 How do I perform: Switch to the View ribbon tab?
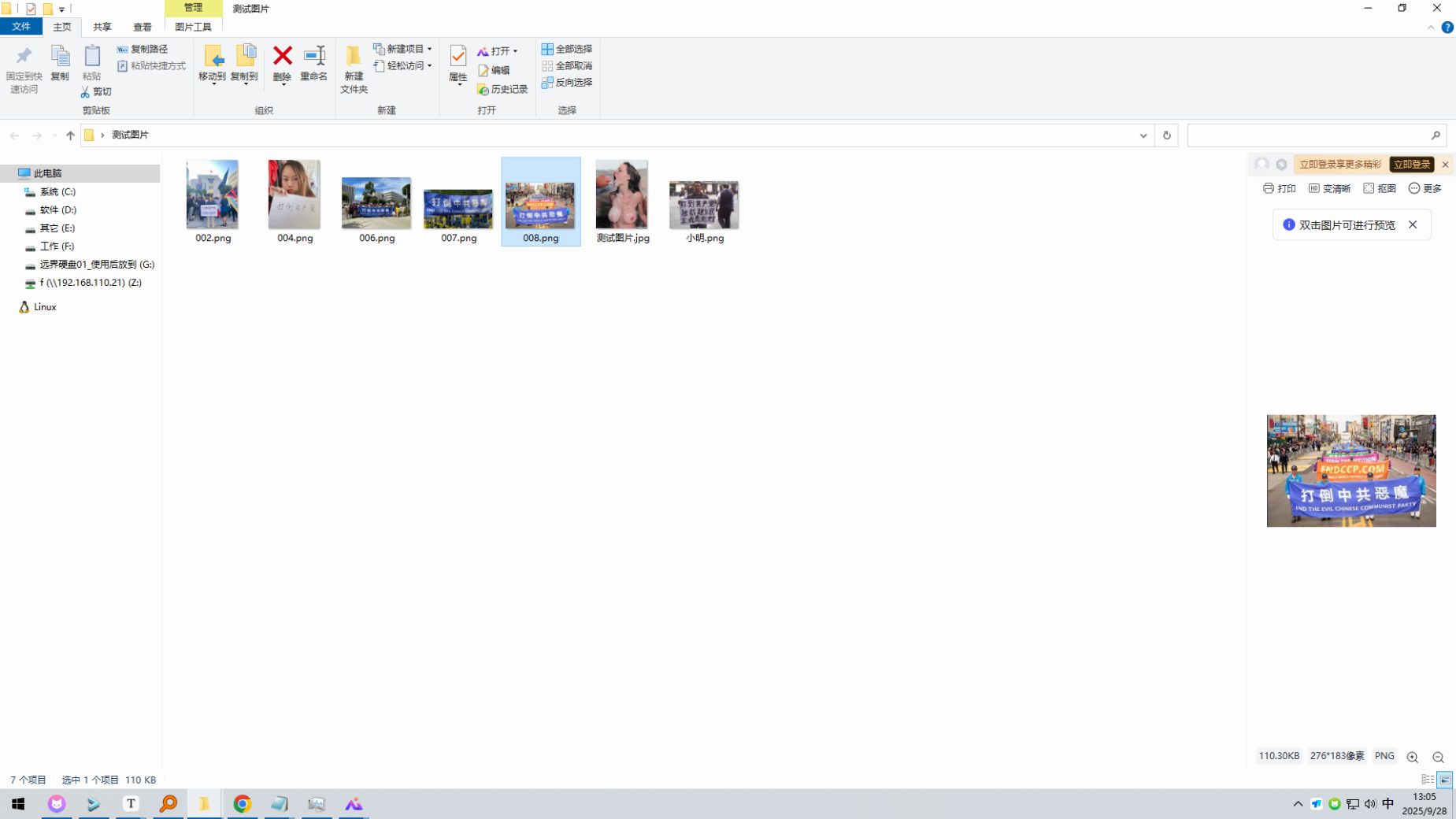[x=142, y=27]
